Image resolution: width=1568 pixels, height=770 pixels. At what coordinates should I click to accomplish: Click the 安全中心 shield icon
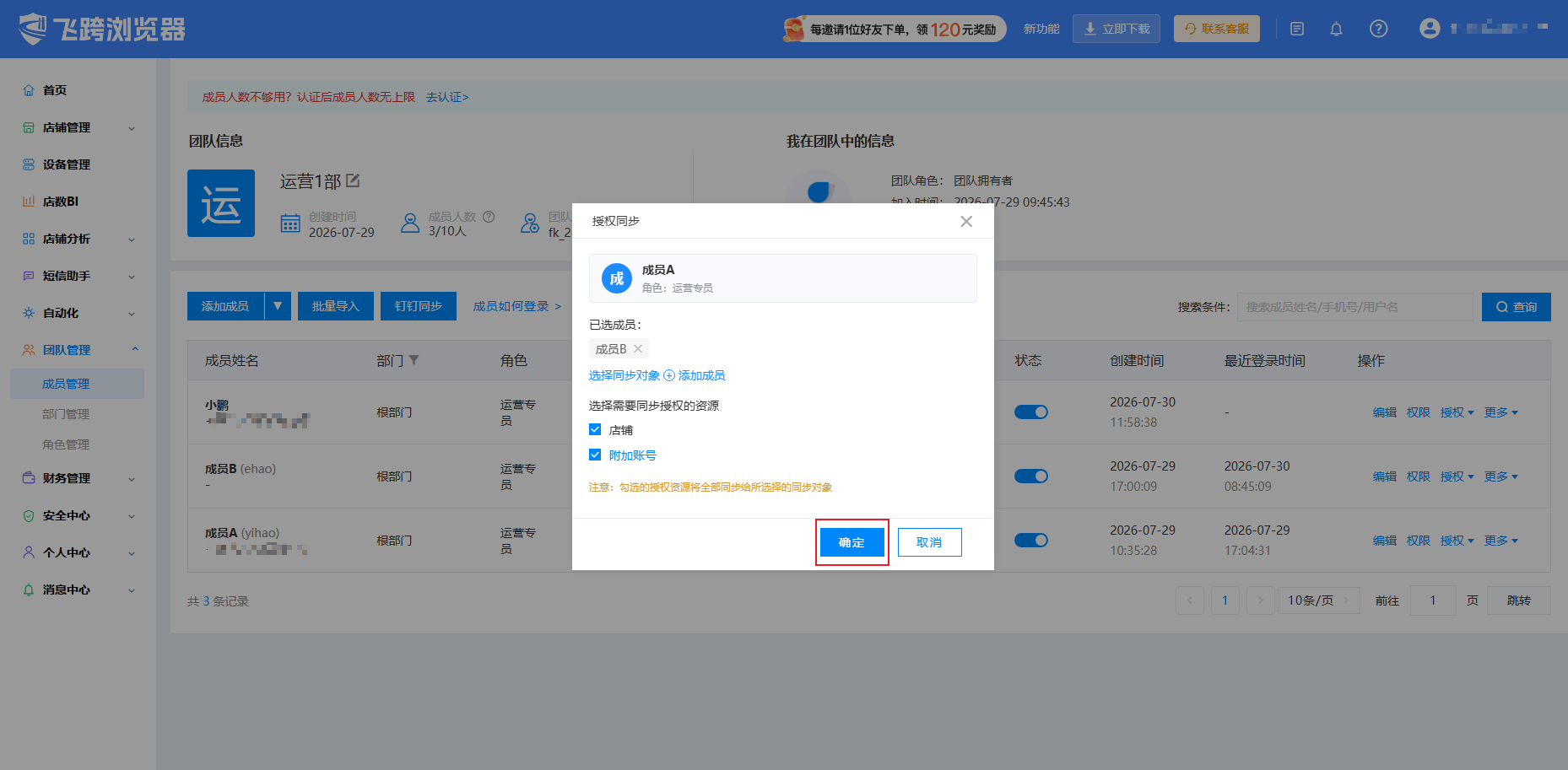tap(29, 515)
